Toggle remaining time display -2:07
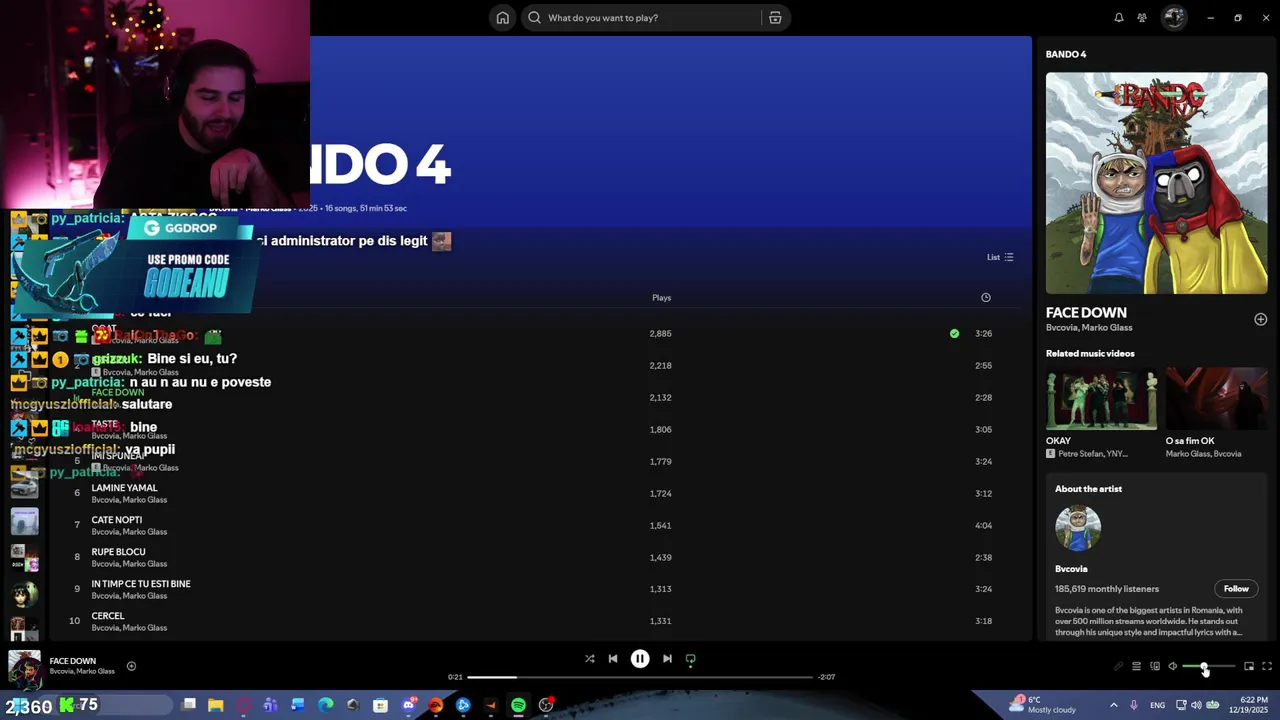This screenshot has height=720, width=1280. (x=826, y=677)
